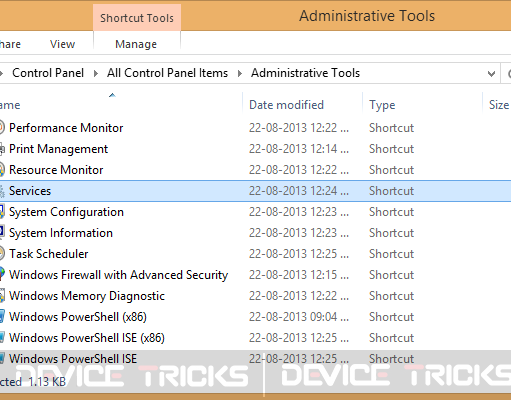Open the Shortcut Tools contextual tab
This screenshot has height=400, width=511.
(137, 18)
